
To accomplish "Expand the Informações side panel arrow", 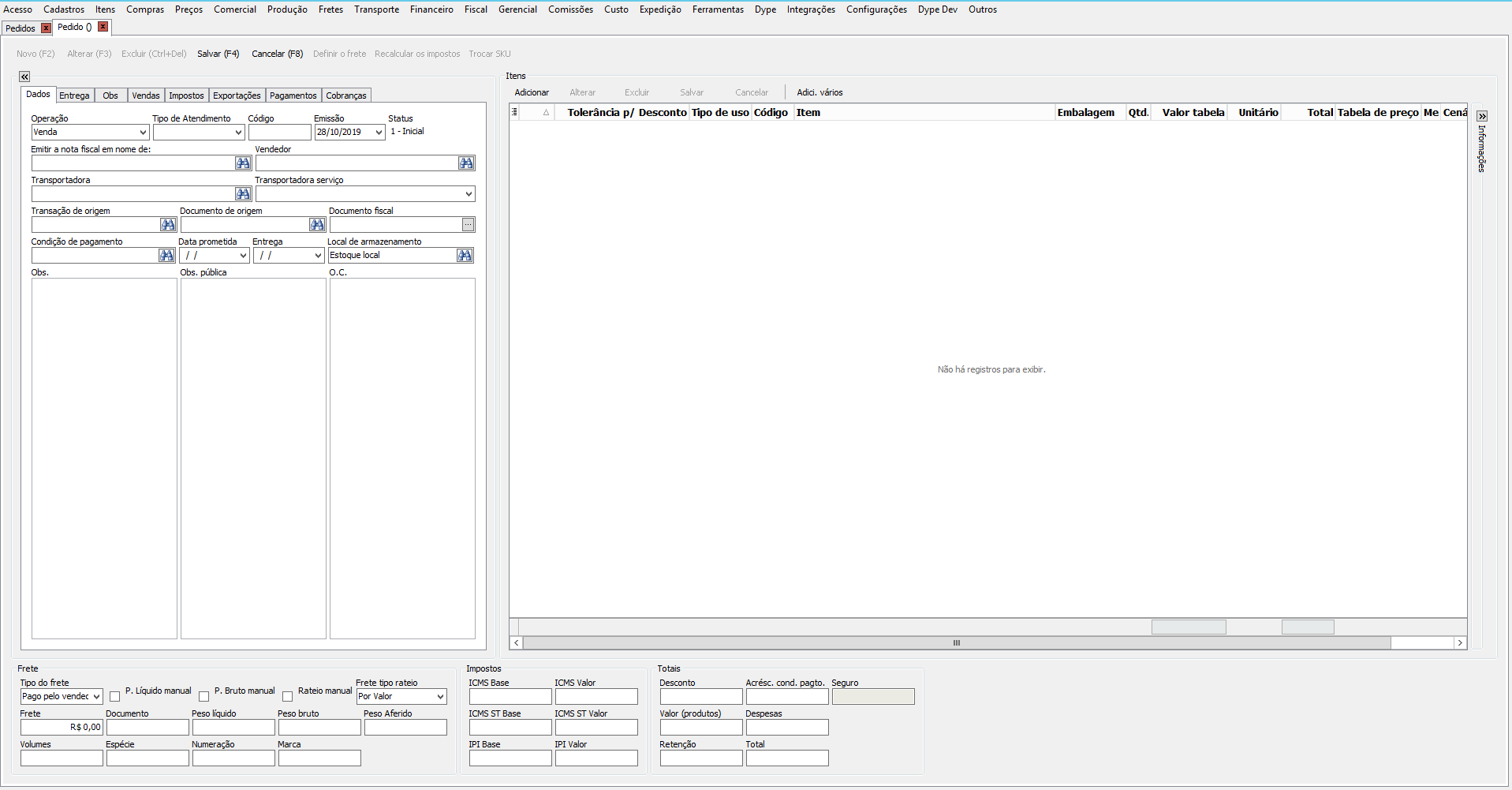I will point(1482,116).
